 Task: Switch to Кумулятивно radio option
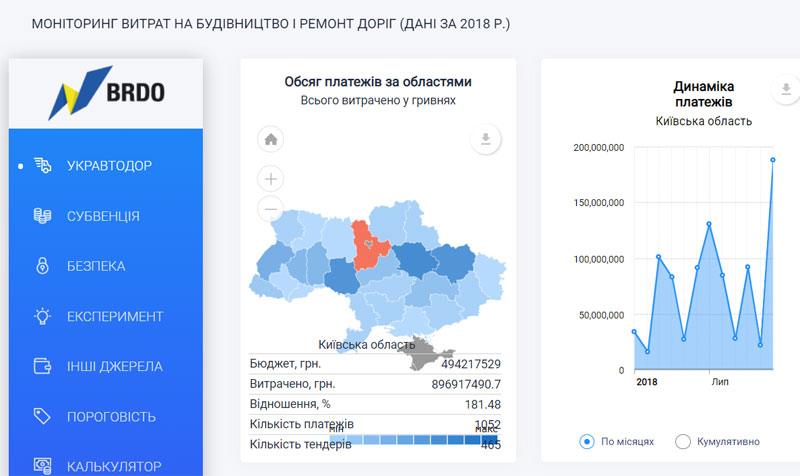click(684, 441)
